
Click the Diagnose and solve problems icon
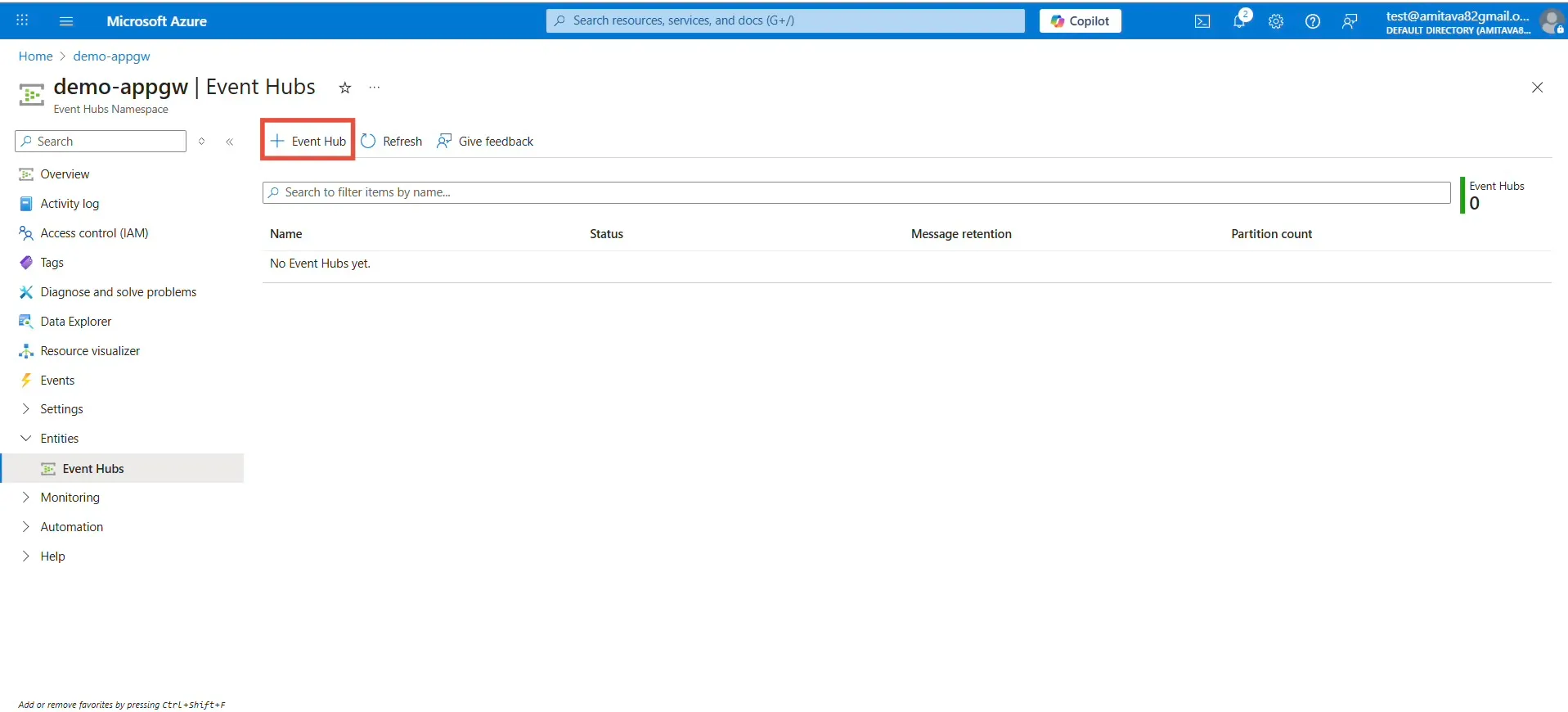point(26,292)
